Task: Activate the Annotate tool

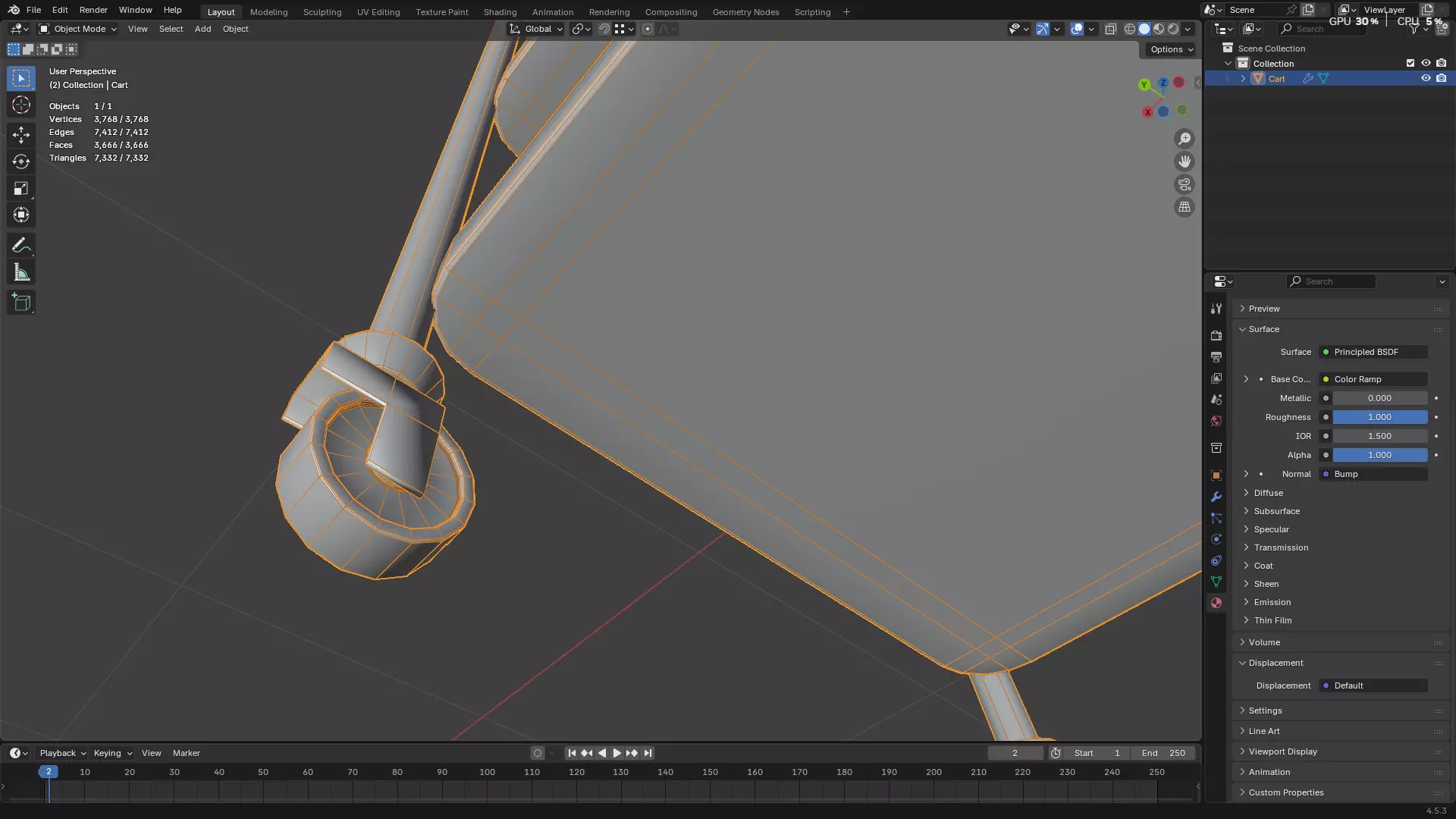Action: click(21, 245)
